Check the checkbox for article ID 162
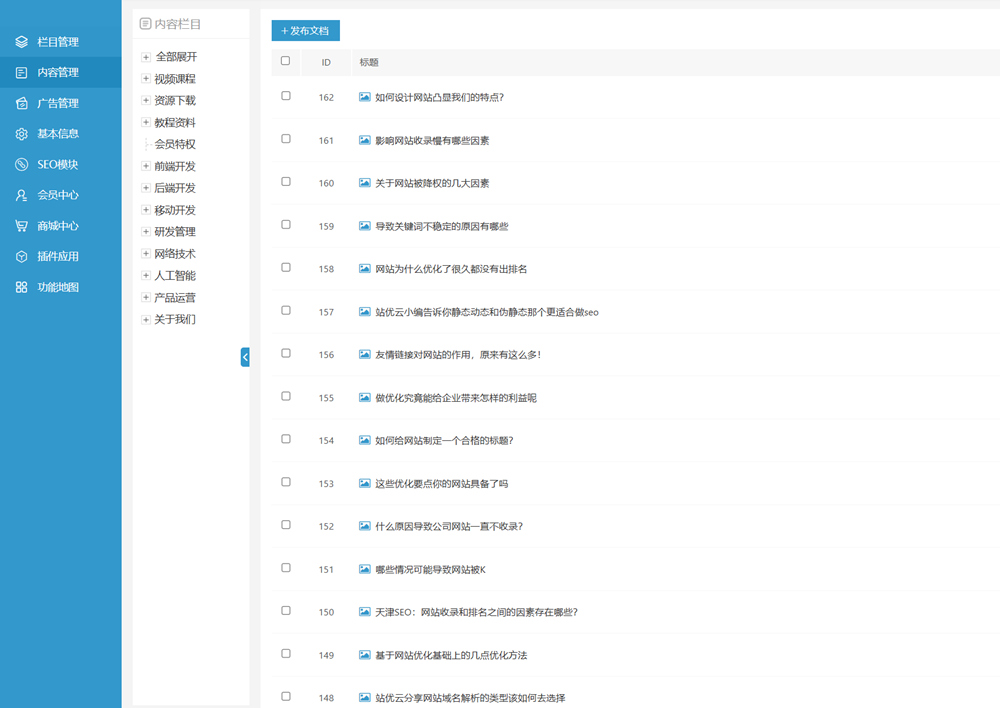 tap(285, 96)
